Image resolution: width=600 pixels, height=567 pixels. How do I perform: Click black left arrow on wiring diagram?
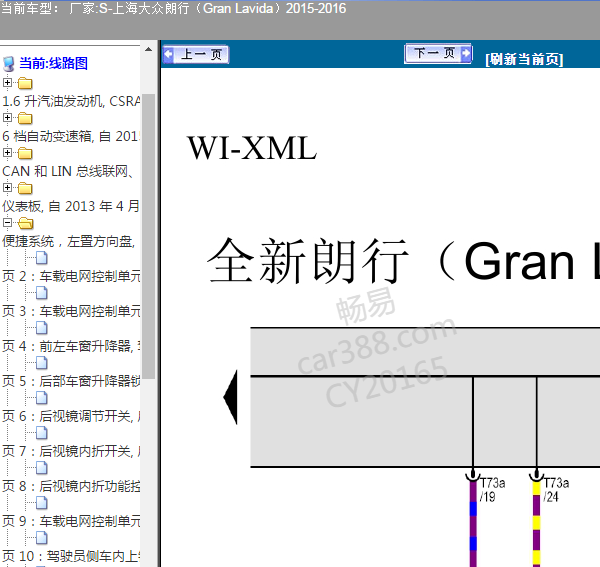[x=230, y=397]
